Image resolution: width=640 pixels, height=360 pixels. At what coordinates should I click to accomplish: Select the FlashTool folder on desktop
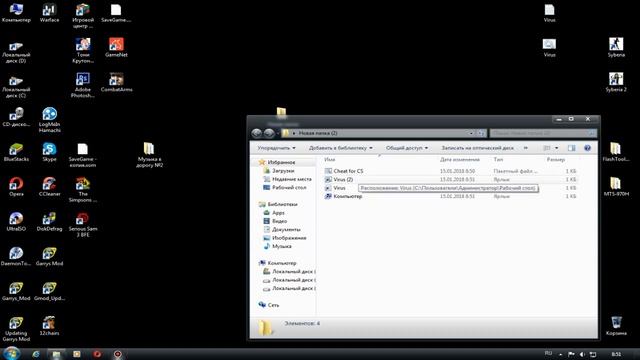(x=616, y=152)
